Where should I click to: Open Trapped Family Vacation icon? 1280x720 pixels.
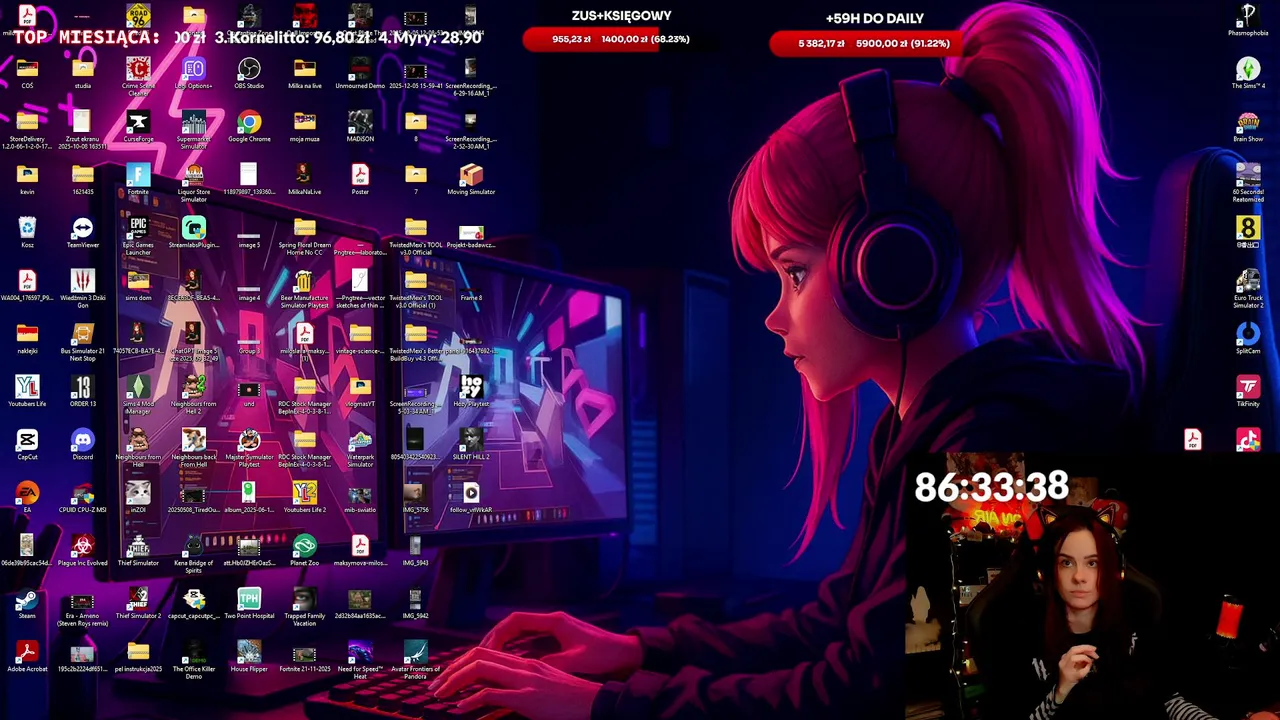(305, 605)
